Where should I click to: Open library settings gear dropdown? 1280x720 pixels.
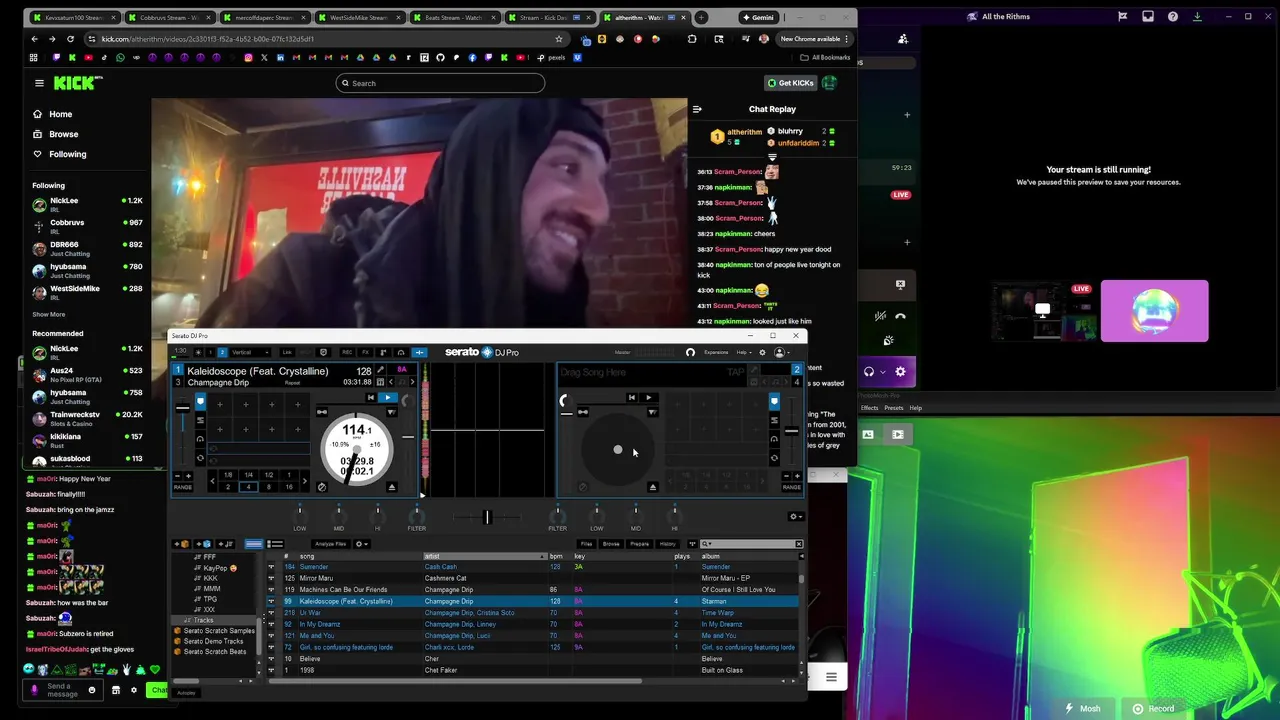[x=362, y=544]
